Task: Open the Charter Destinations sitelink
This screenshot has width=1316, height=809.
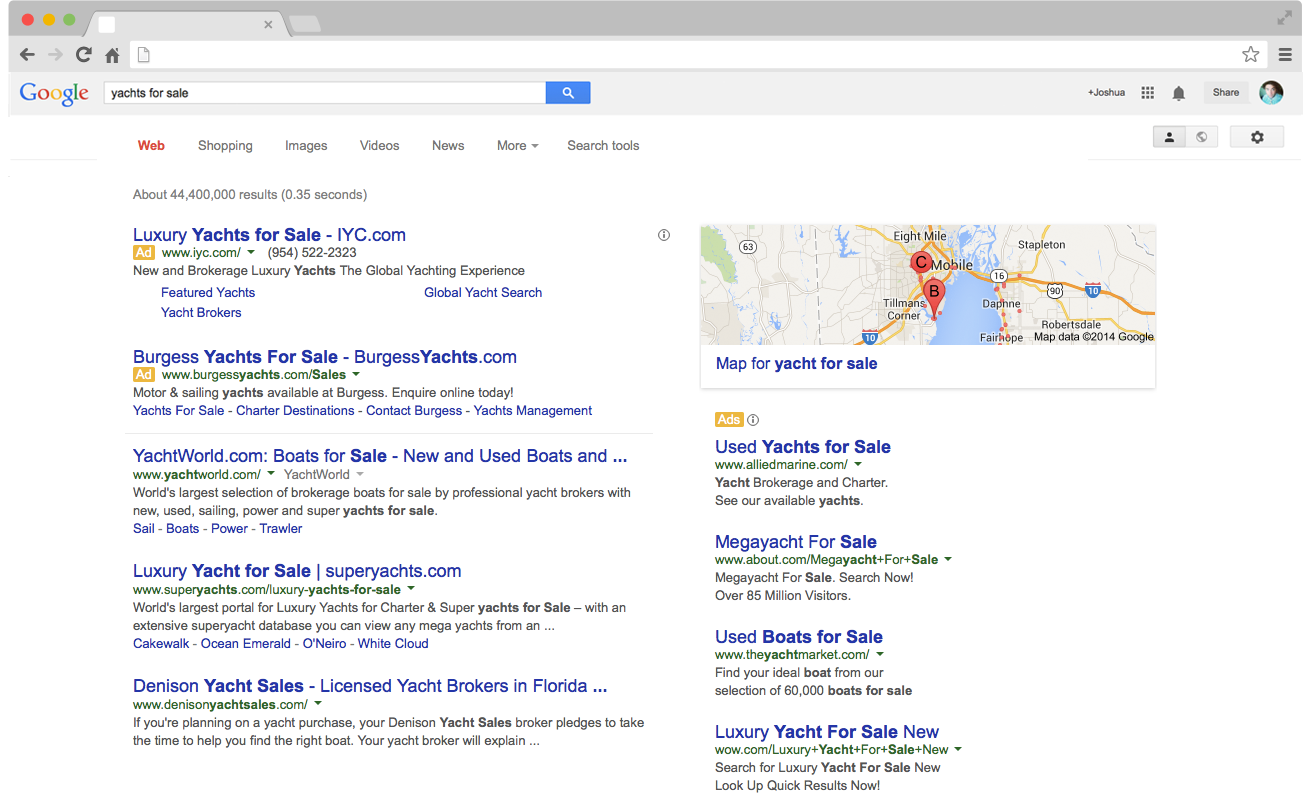Action: click(x=295, y=411)
